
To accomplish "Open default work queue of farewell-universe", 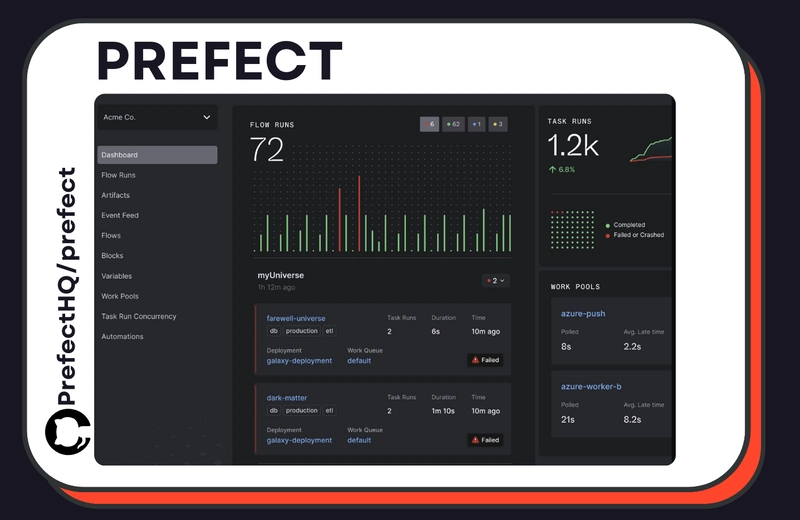I will (x=359, y=361).
